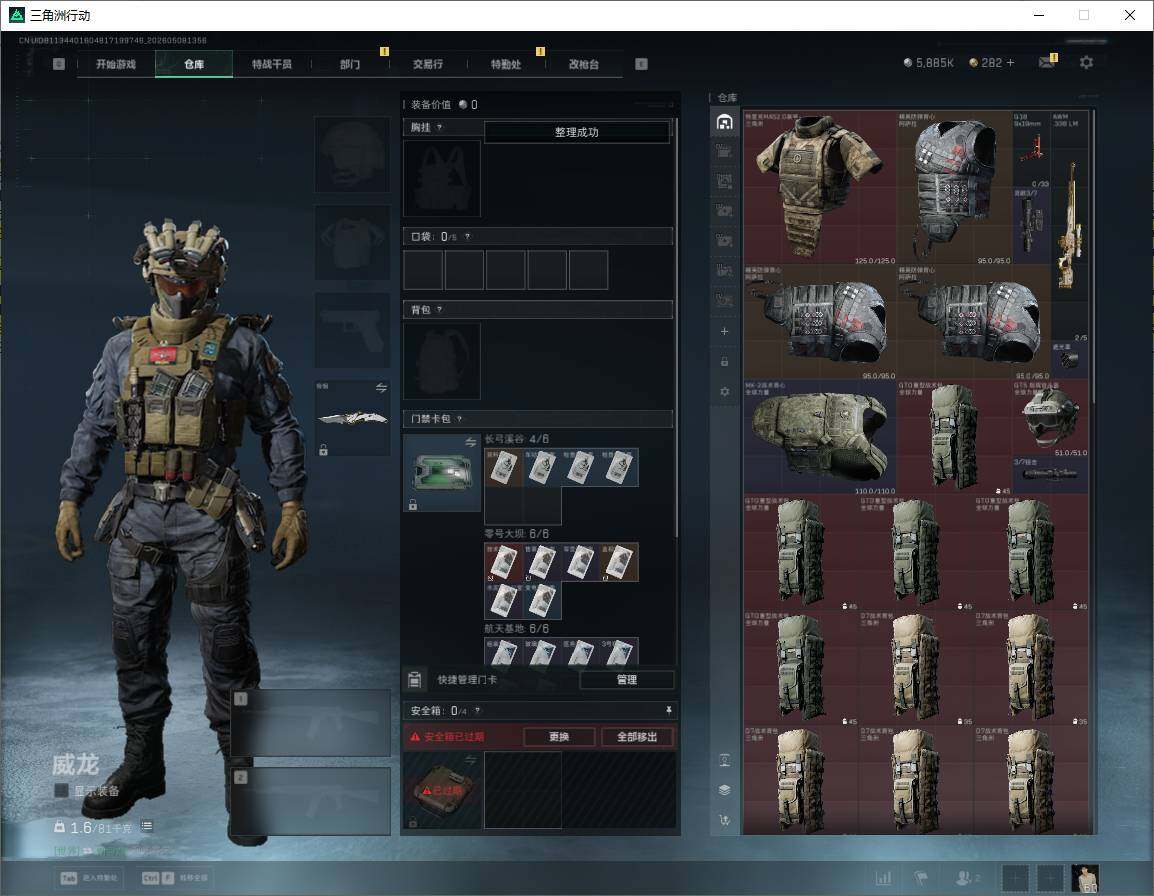Select the helmet equipment slot
The width and height of the screenshot is (1154, 896).
(x=353, y=155)
